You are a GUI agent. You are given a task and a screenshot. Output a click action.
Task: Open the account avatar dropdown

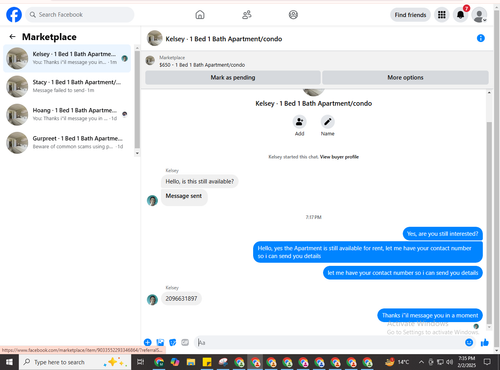pyautogui.click(x=479, y=15)
